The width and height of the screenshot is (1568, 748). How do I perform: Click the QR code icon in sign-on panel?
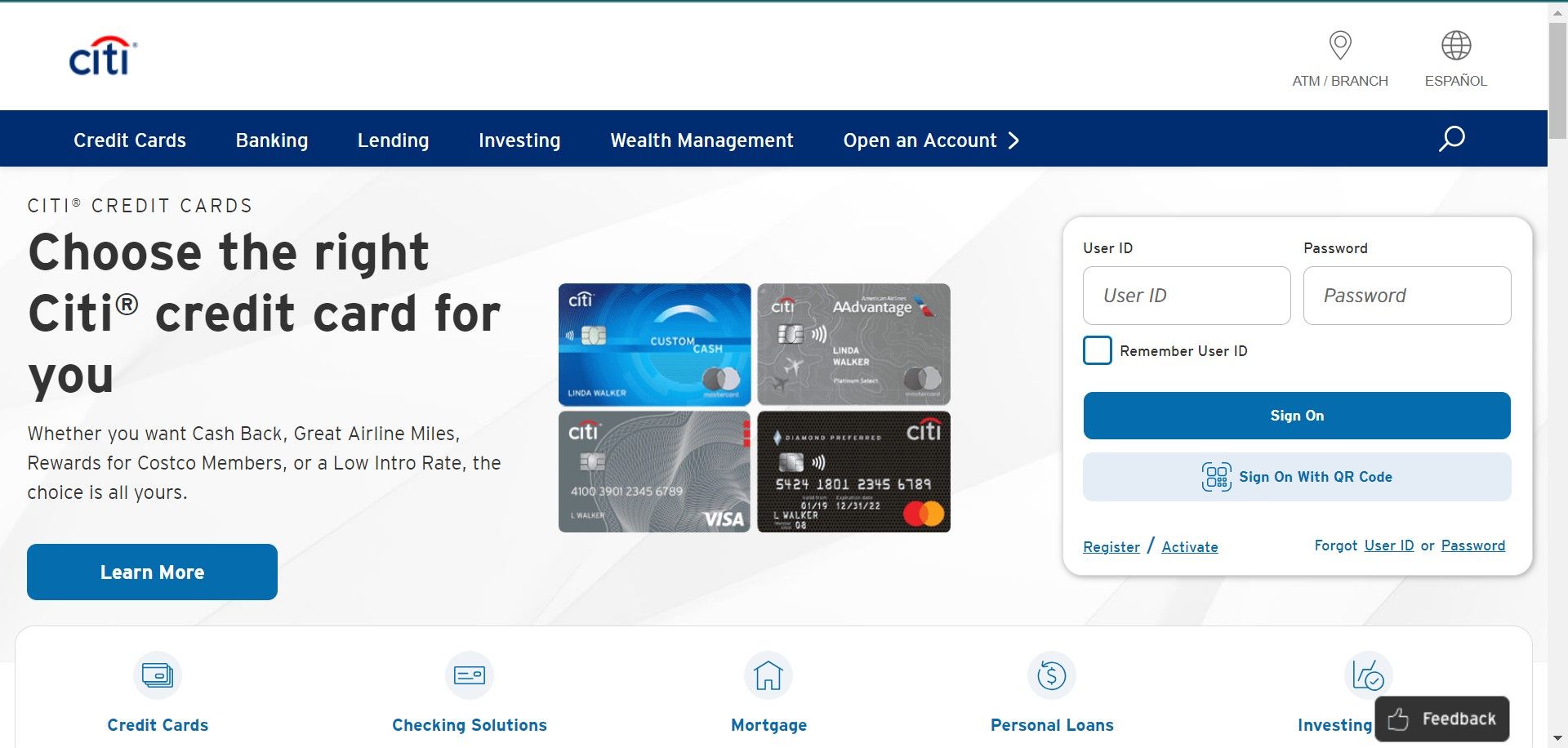point(1216,477)
